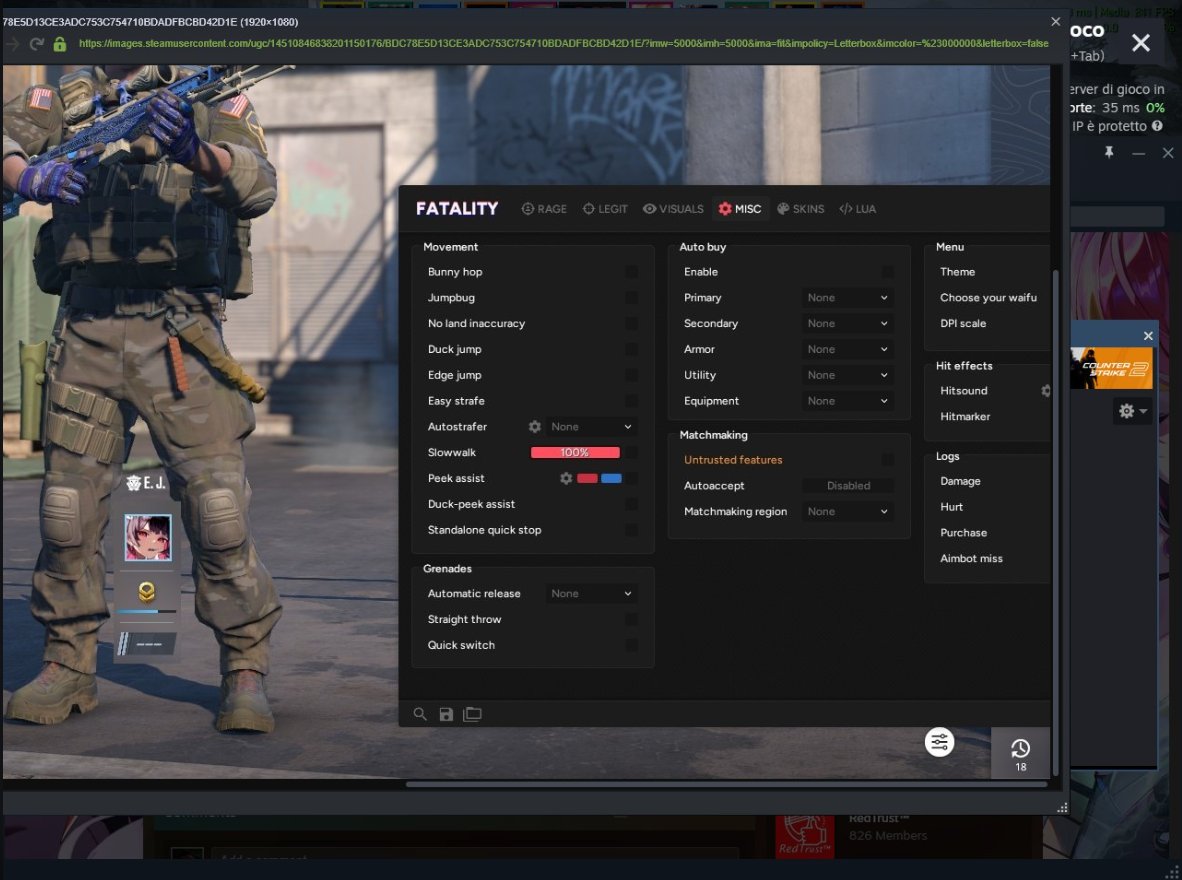Viewport: 1182px width, 880px height.
Task: Click the FATALITY logo text
Action: click(x=457, y=209)
